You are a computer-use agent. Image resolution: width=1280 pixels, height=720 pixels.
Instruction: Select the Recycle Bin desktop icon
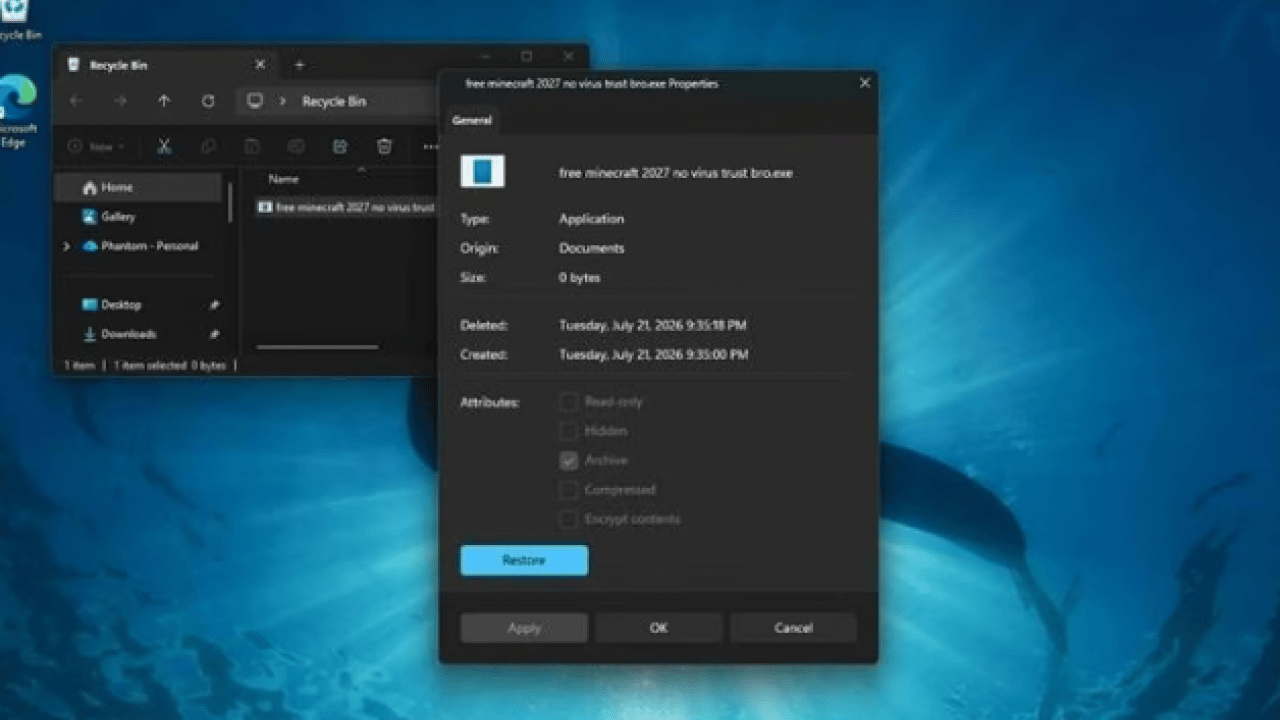click(18, 20)
